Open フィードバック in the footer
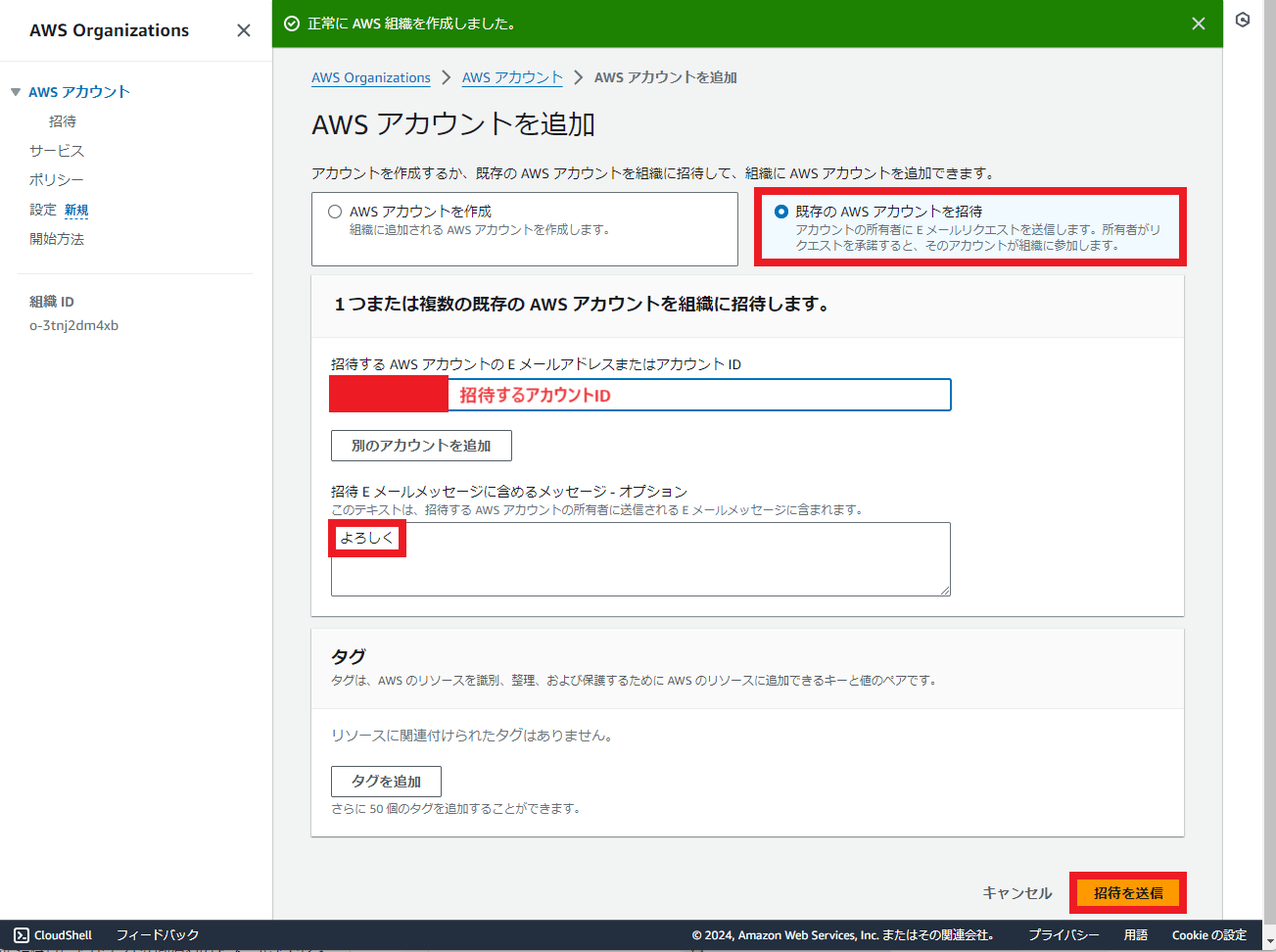The width and height of the screenshot is (1276, 952). [x=158, y=935]
